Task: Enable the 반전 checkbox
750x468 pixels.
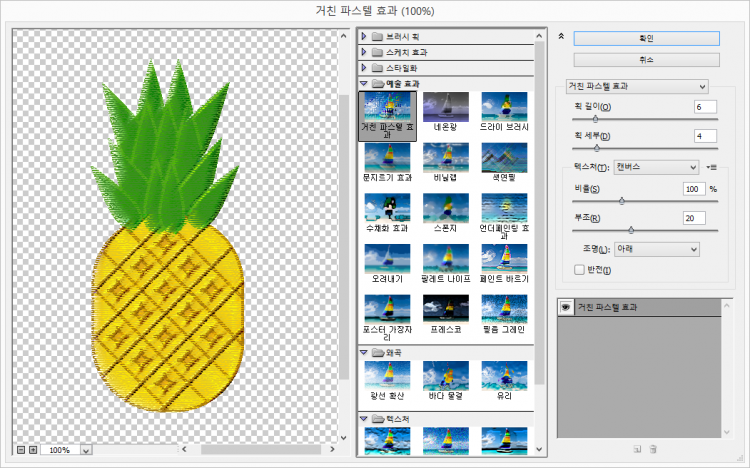Action: point(579,269)
